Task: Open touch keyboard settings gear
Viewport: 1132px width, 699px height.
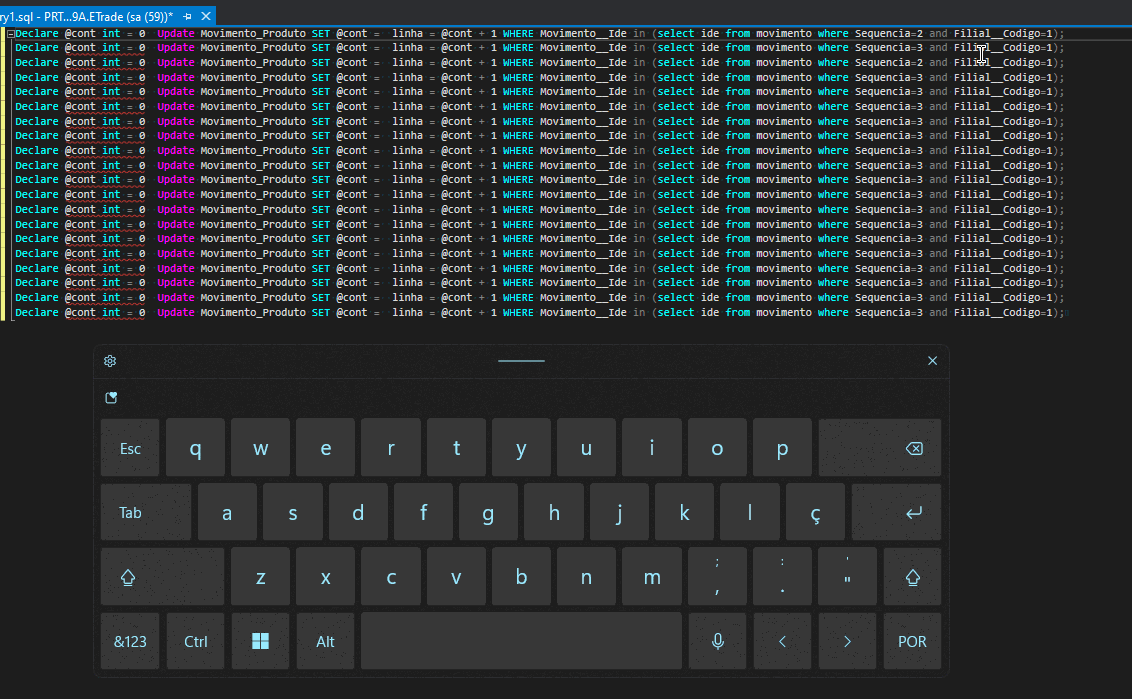Action: (x=110, y=361)
